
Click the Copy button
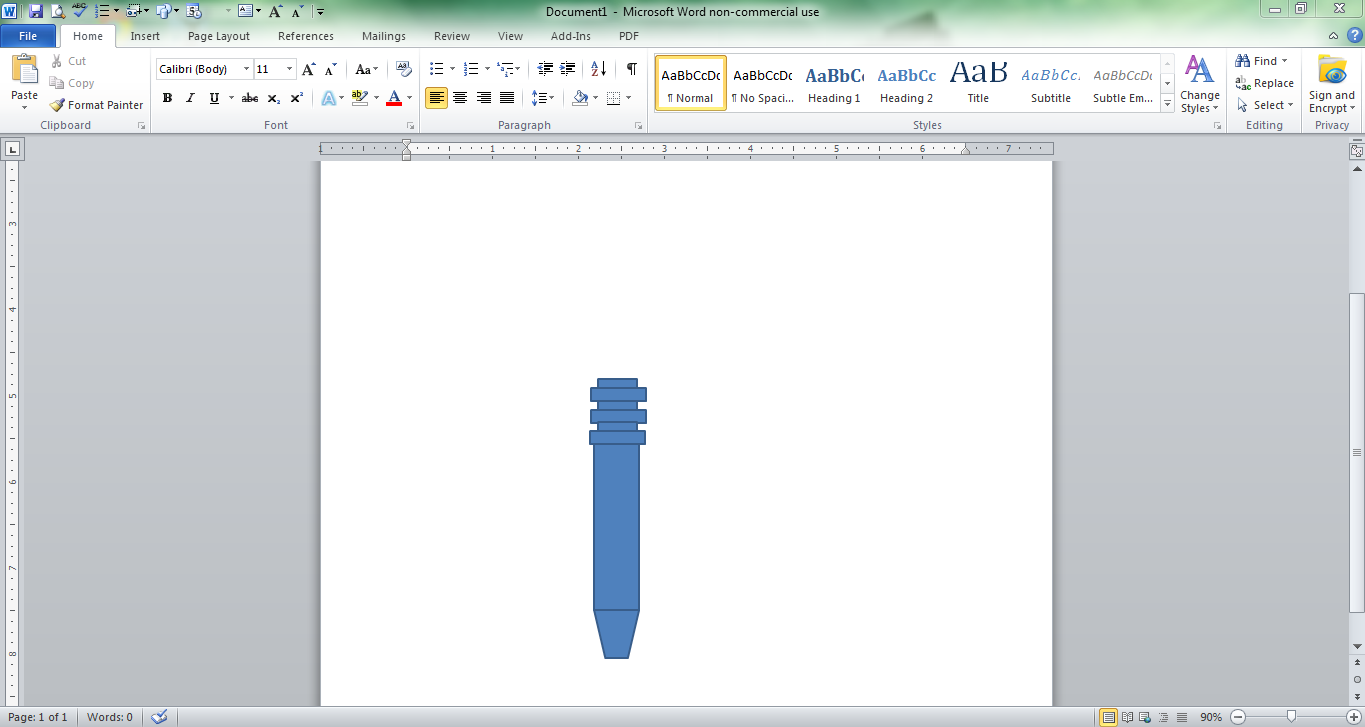[72, 83]
